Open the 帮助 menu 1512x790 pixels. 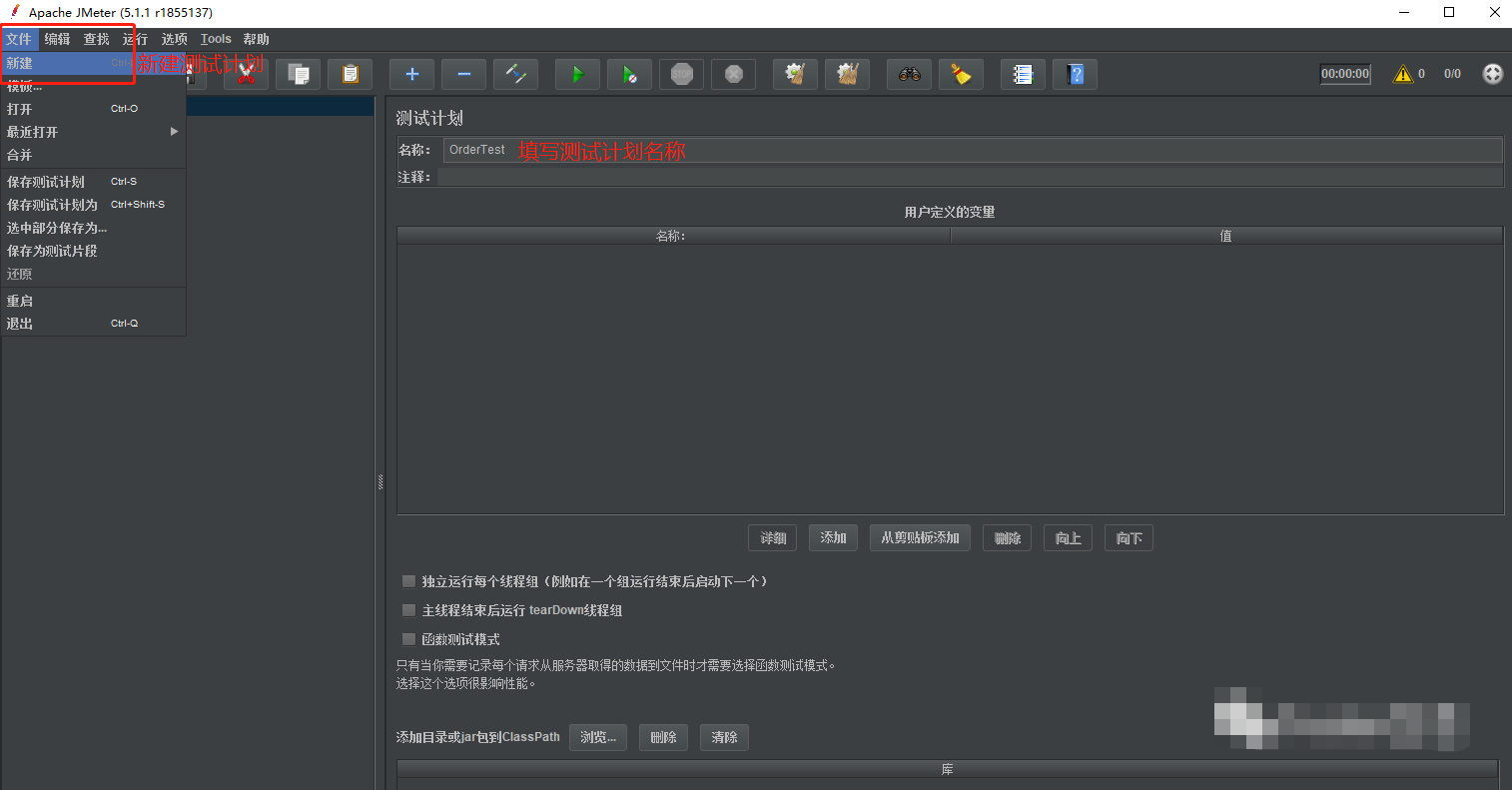257,39
